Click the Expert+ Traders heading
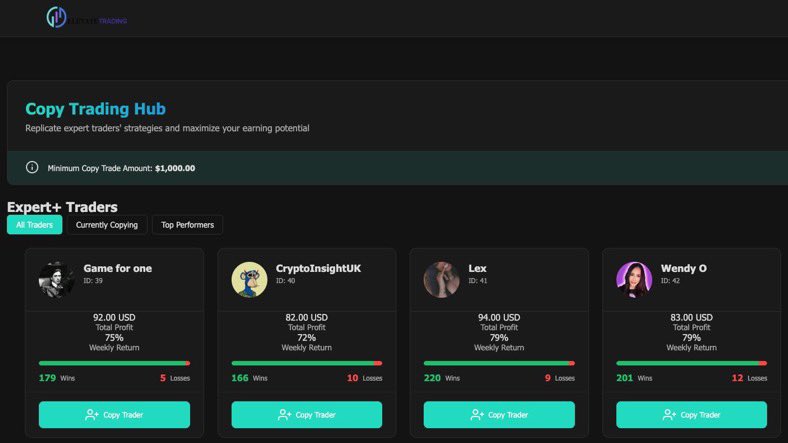Image resolution: width=788 pixels, height=443 pixels. (62, 207)
